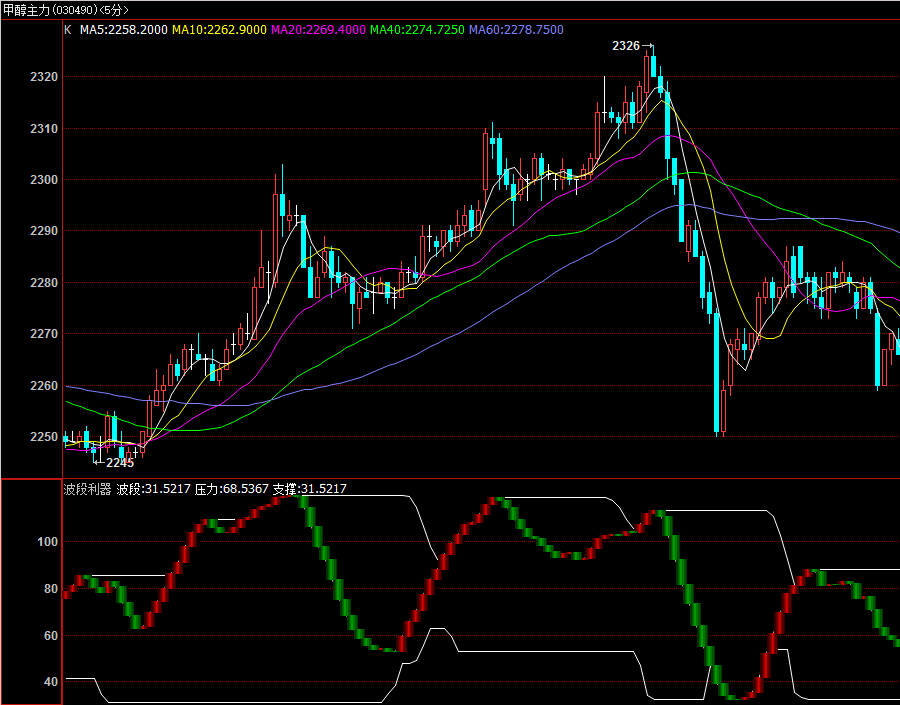Click the 100 indicator axis label
900x705 pixels.
[48, 542]
